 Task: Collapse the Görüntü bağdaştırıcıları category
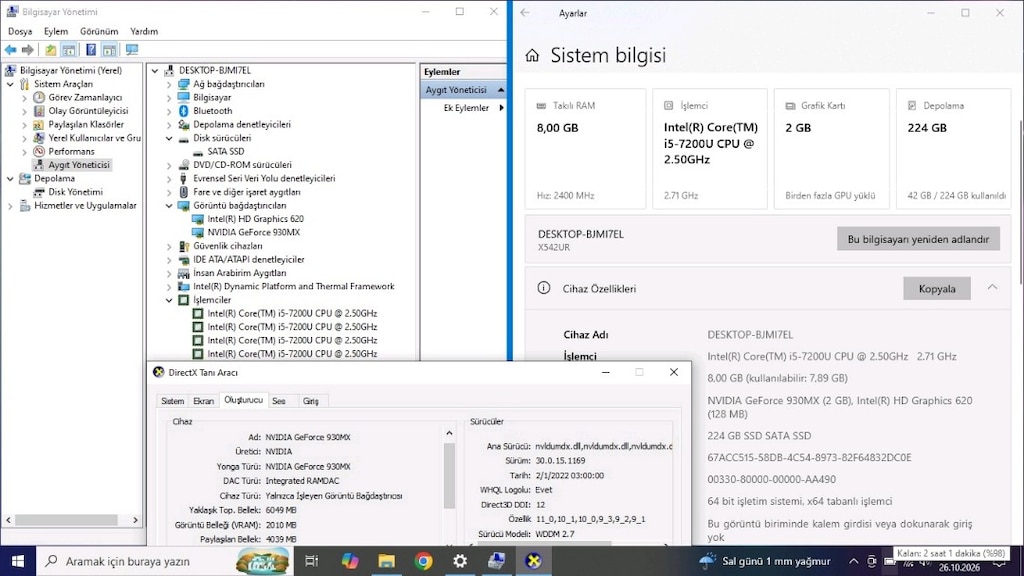point(169,206)
